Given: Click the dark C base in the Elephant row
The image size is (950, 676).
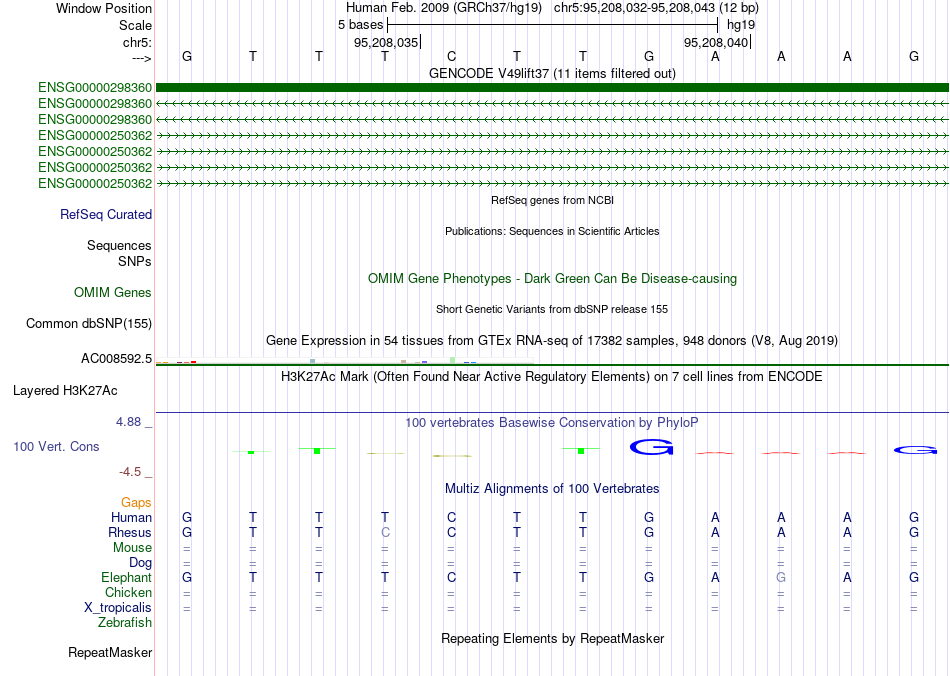Looking at the screenshot, I should tap(451, 577).
